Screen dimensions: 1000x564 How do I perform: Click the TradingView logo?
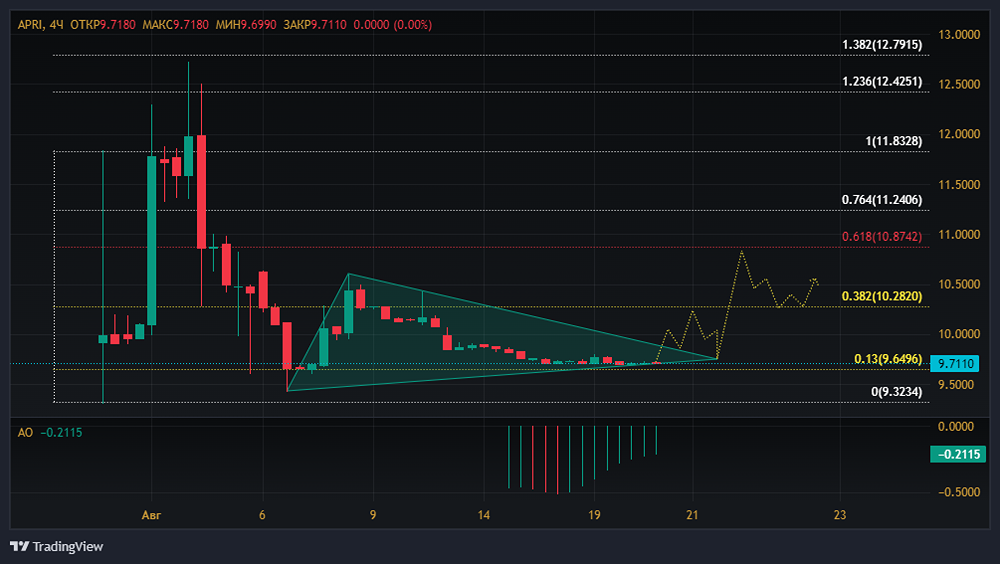(x=56, y=546)
